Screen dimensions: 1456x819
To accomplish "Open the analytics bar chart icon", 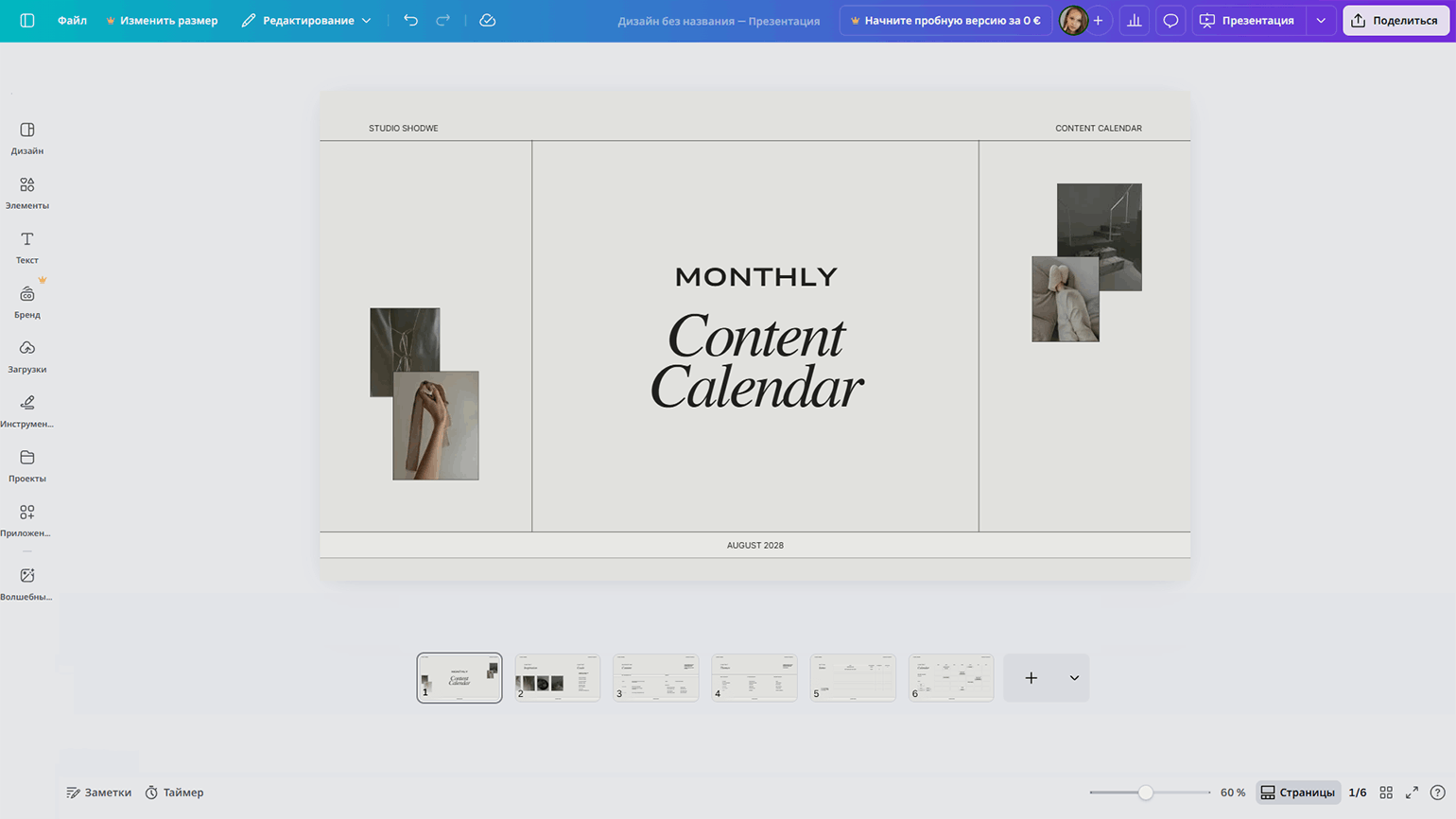I will 1134,20.
